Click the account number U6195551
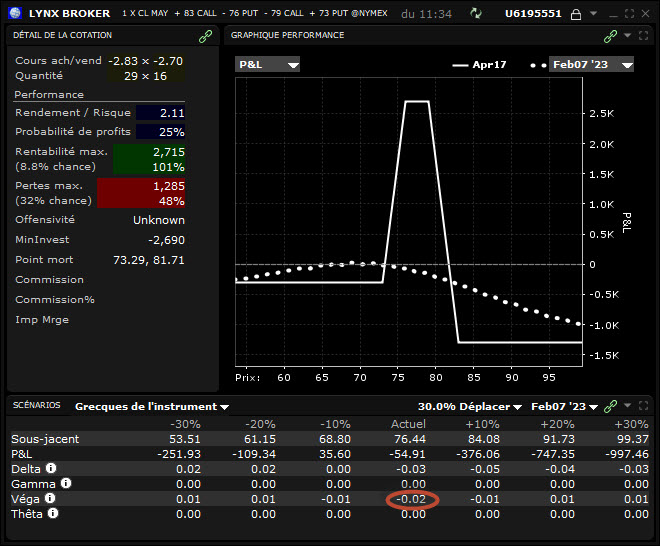 pyautogui.click(x=533, y=13)
